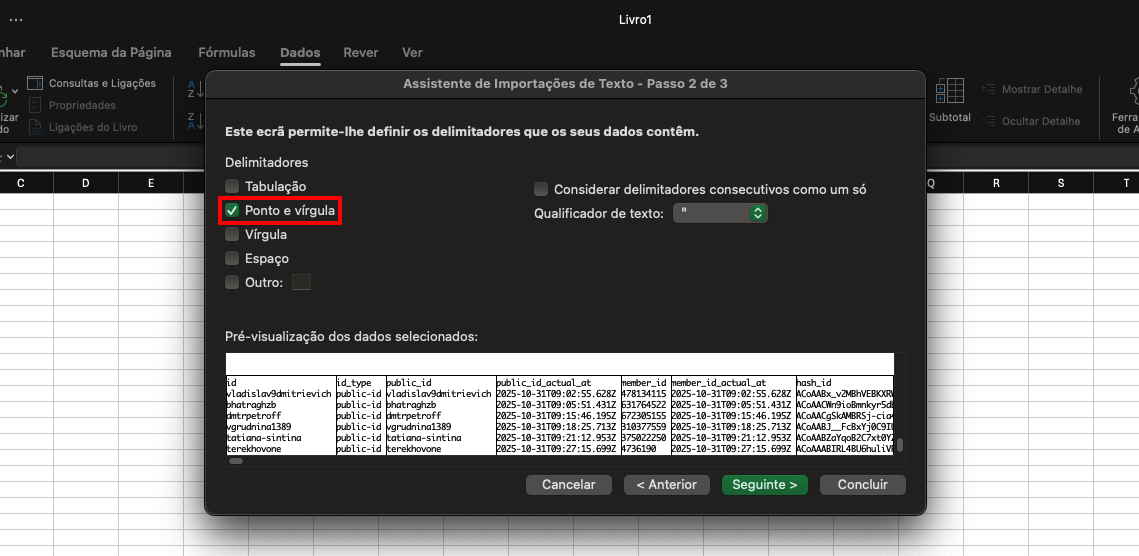This screenshot has height=556, width=1139.
Task: Switch to the Fórmulas ribbon tab
Action: pos(227,53)
